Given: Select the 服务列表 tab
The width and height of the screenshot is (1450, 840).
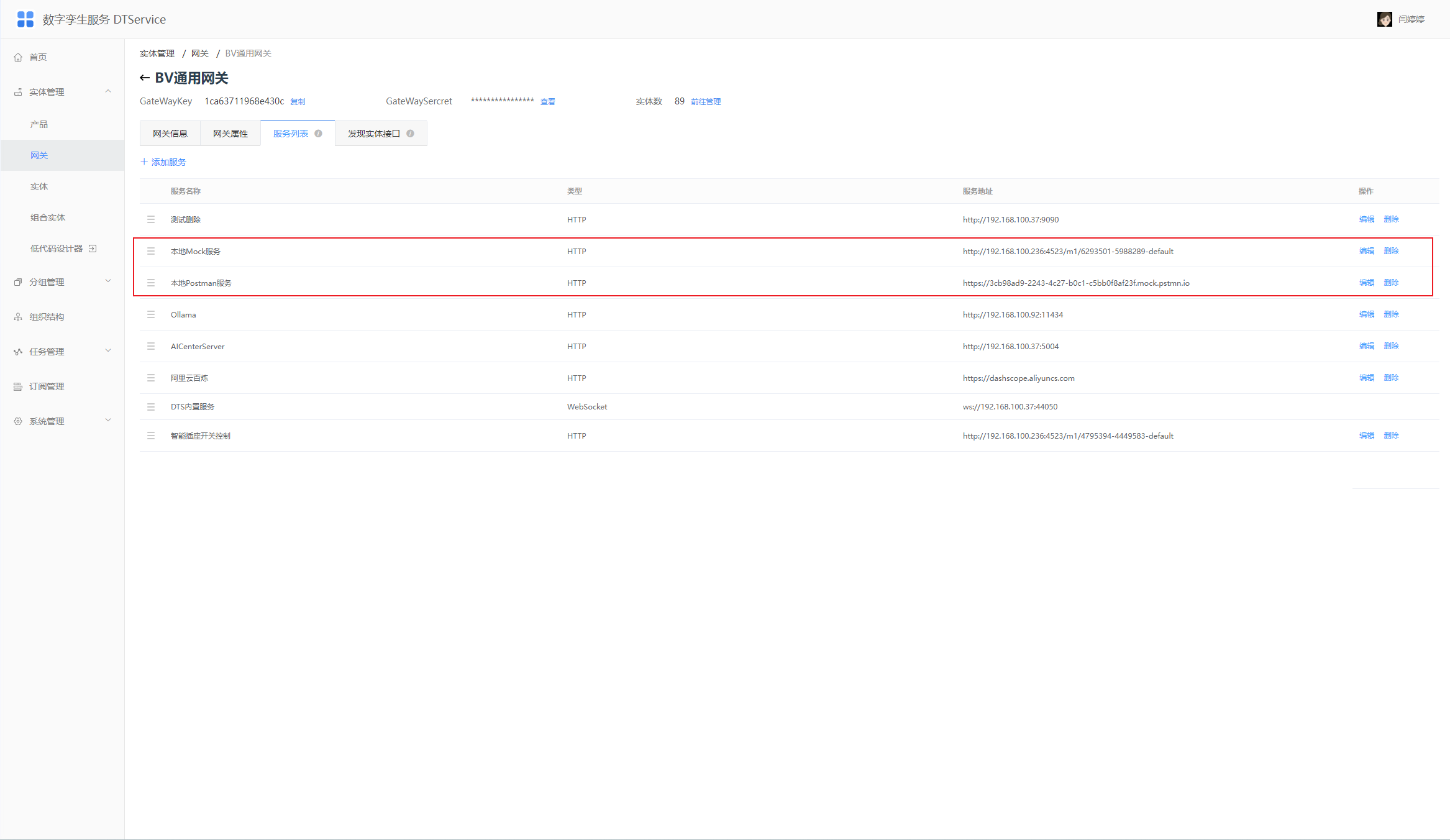Looking at the screenshot, I should pos(298,134).
